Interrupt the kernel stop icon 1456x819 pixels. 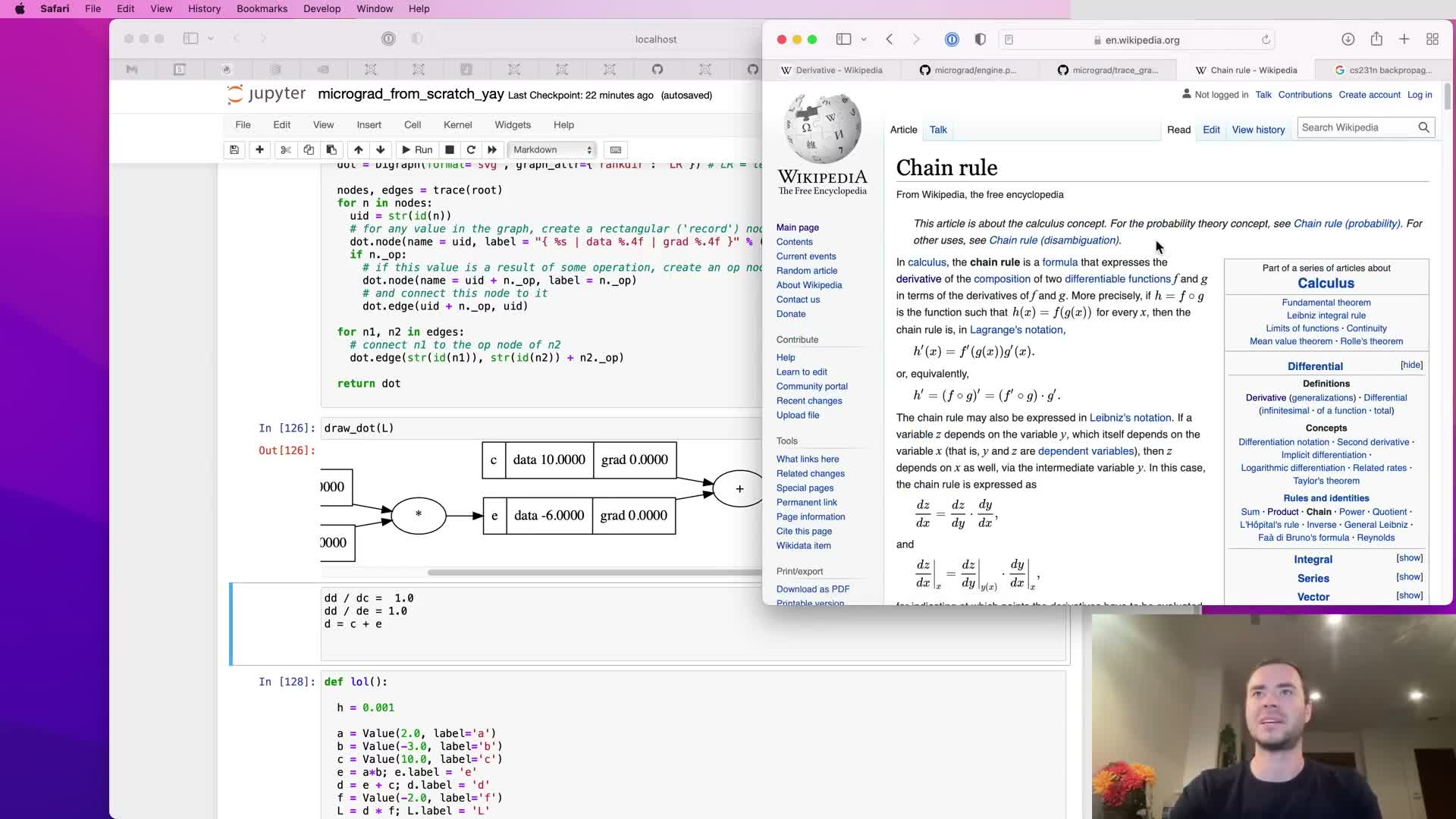450,150
